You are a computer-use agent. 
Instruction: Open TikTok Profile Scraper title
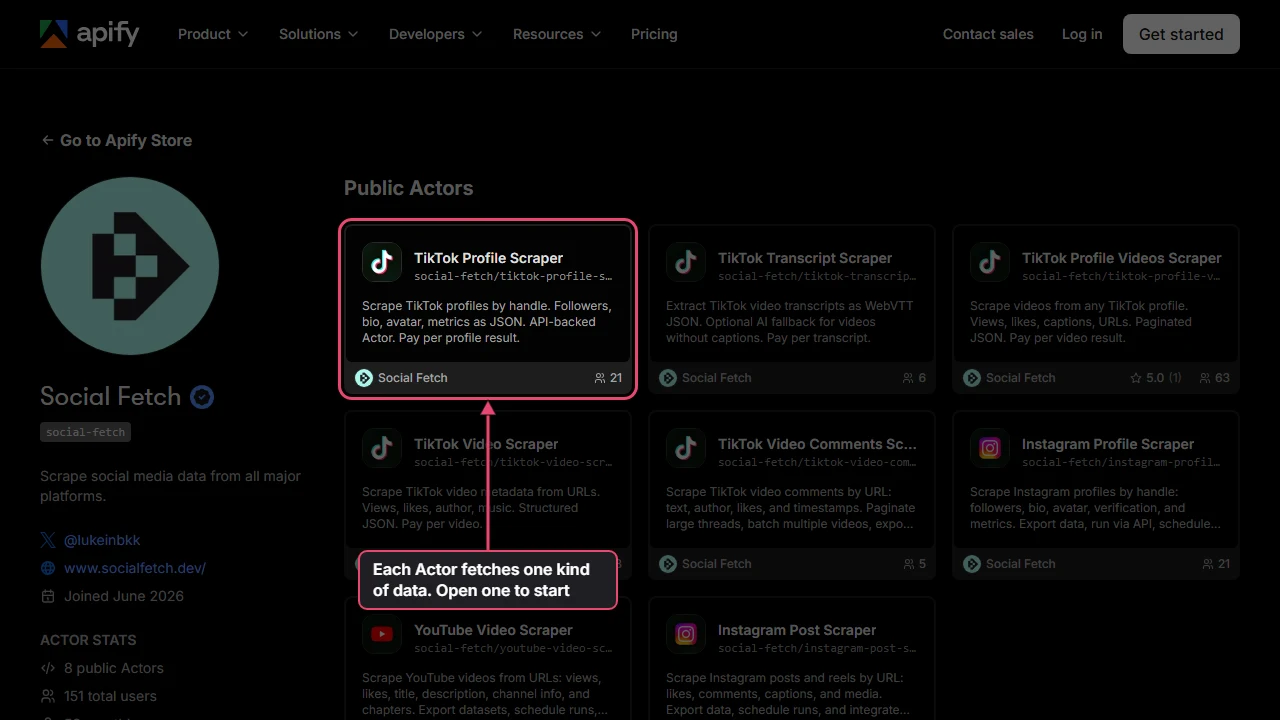[488, 258]
